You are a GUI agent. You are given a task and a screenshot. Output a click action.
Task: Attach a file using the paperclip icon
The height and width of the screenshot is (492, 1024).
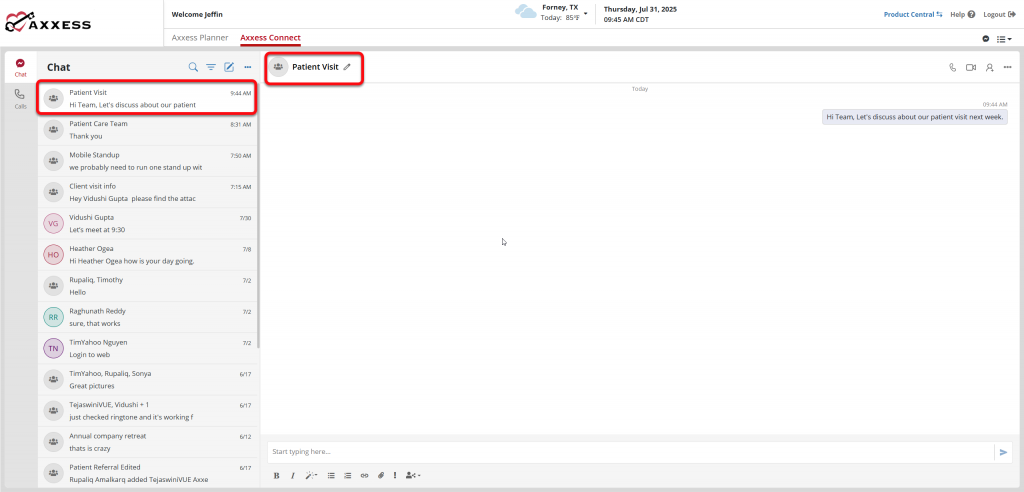[380, 475]
